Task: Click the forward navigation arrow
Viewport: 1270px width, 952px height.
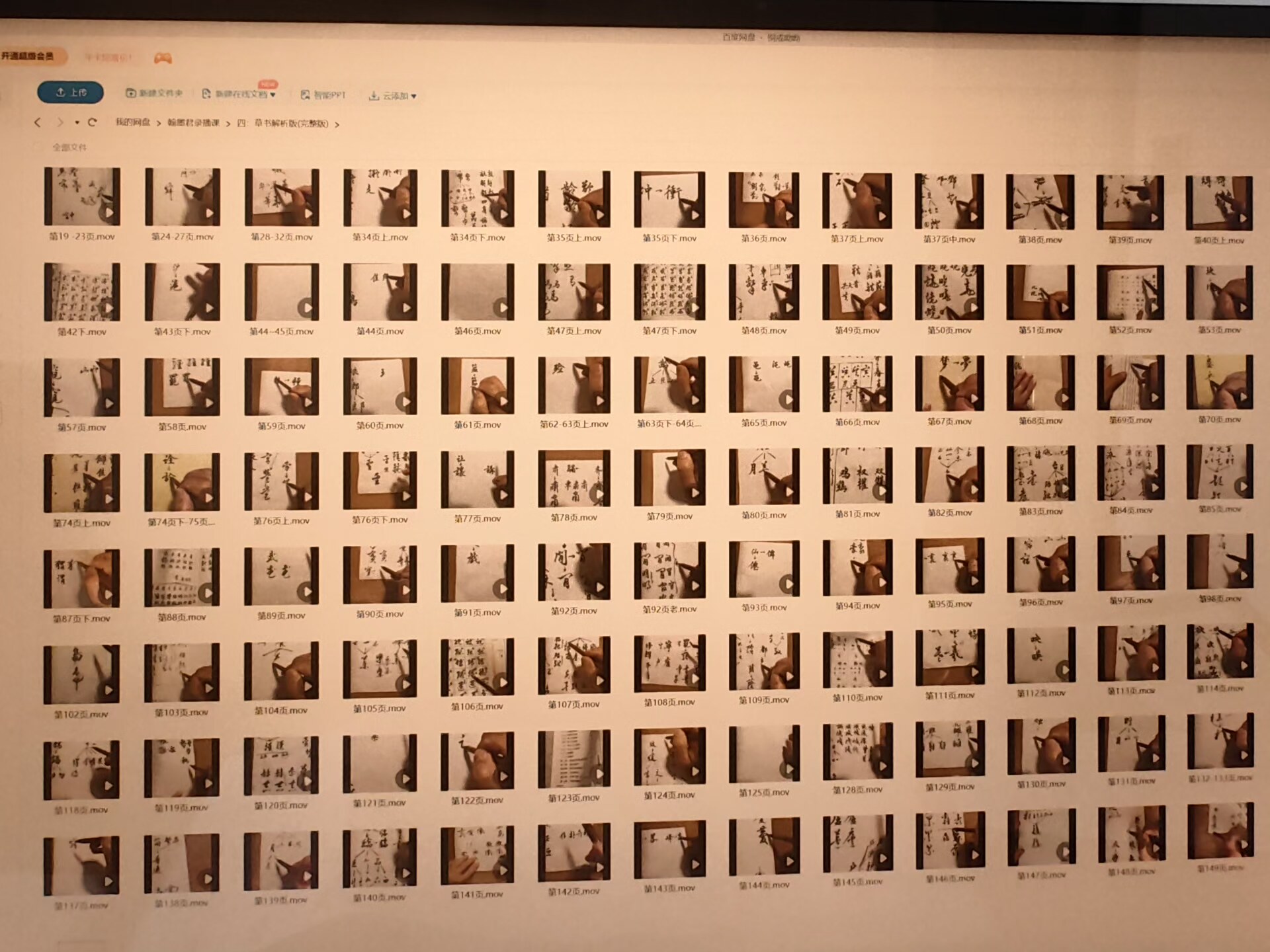Action: coord(60,122)
